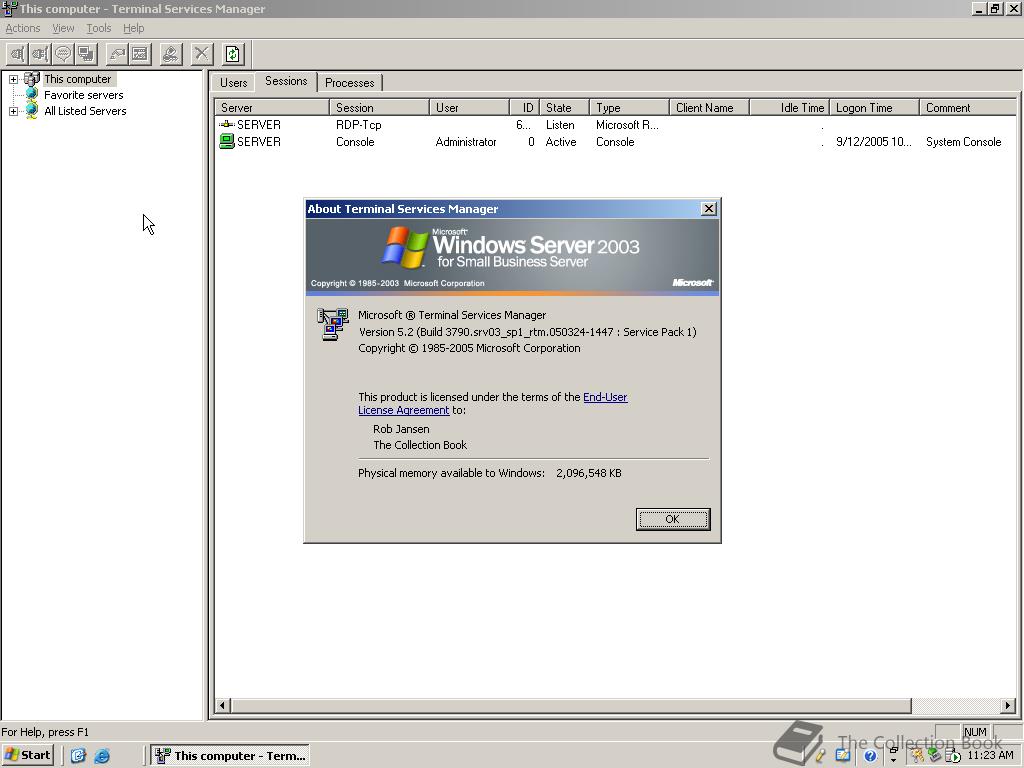Click the horizontal scrollbar left arrow

[223, 705]
